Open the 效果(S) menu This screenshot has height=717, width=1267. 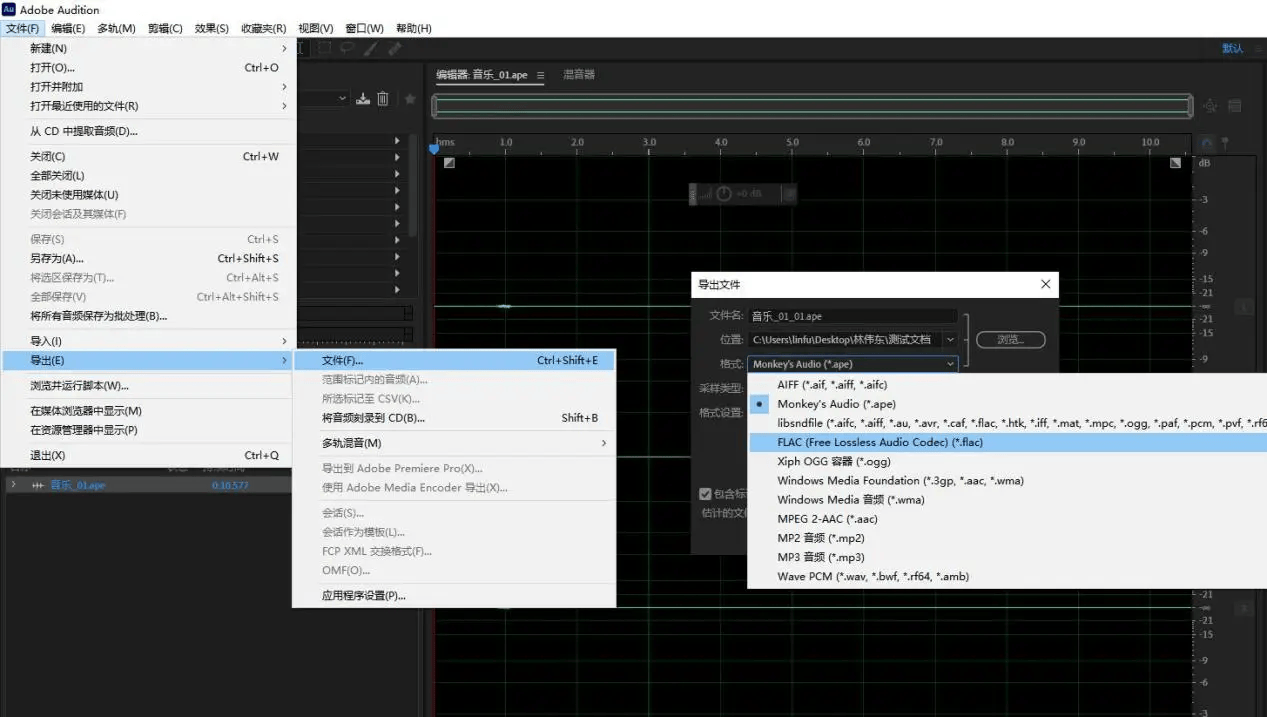click(211, 28)
